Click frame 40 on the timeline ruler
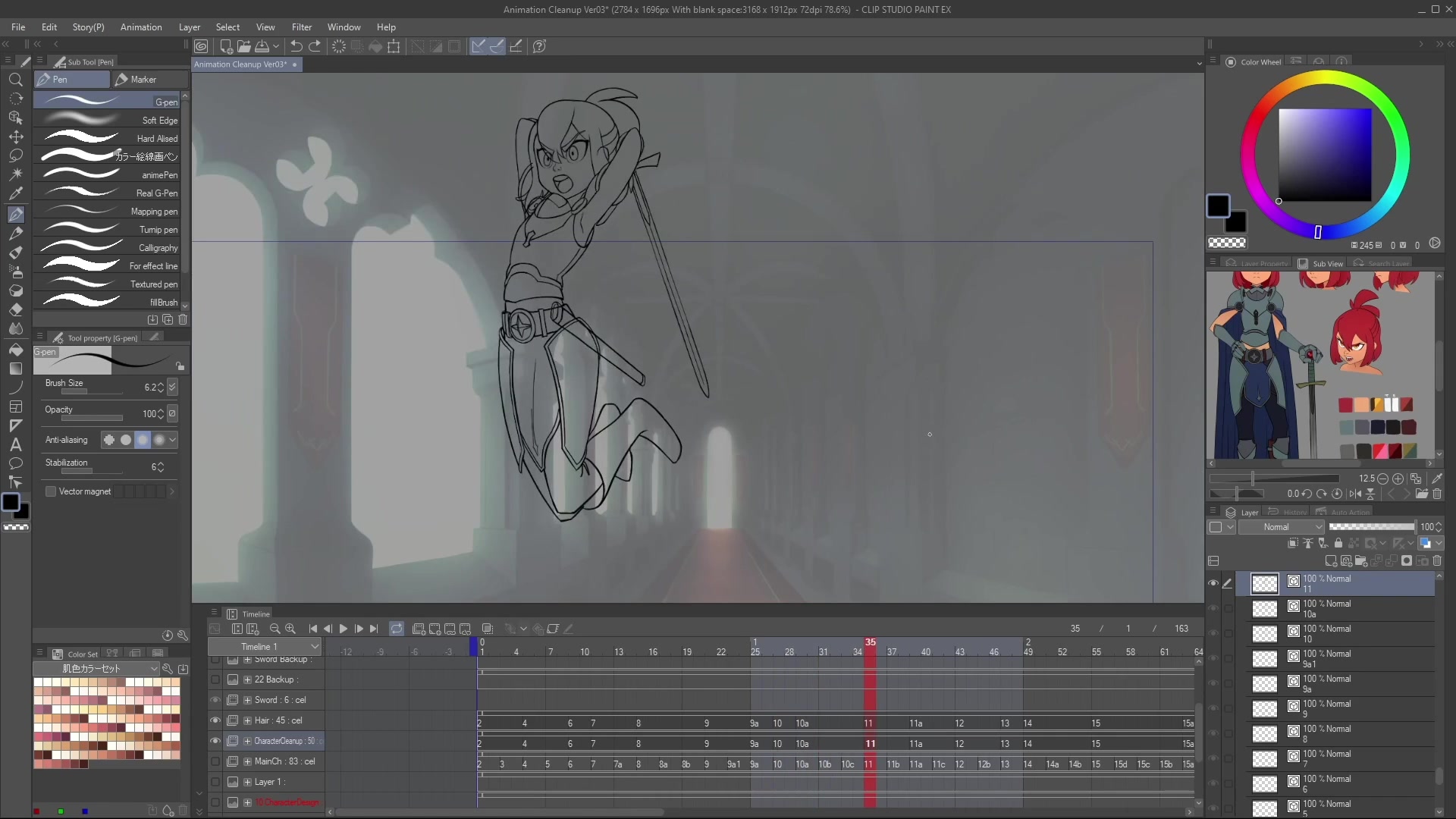Screen dimensions: 1456x819 926,652
